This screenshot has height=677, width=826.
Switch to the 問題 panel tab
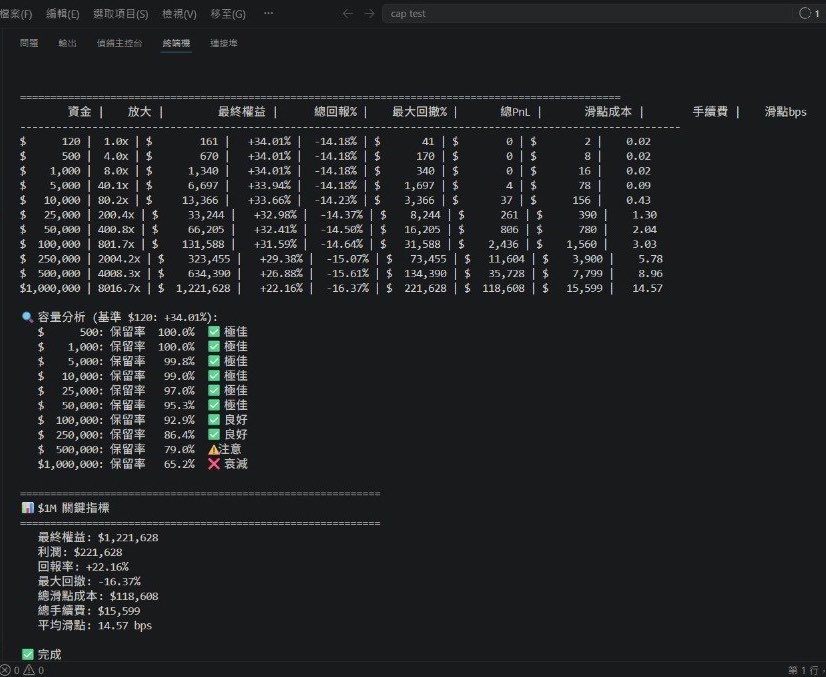pyautogui.click(x=29, y=43)
